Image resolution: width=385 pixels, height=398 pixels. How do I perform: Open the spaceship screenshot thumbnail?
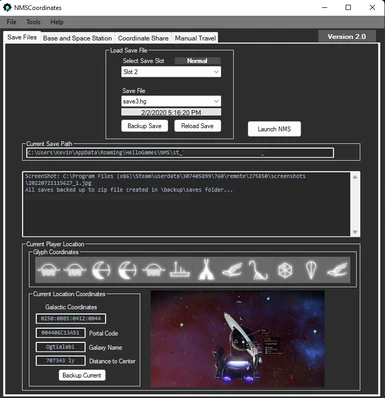238,339
